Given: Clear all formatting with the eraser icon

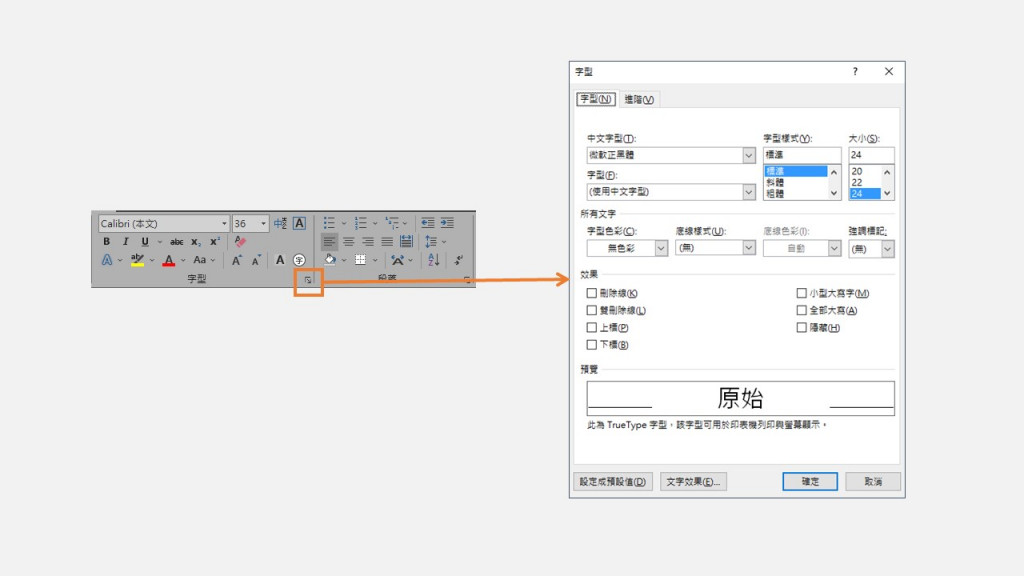Looking at the screenshot, I should [240, 242].
